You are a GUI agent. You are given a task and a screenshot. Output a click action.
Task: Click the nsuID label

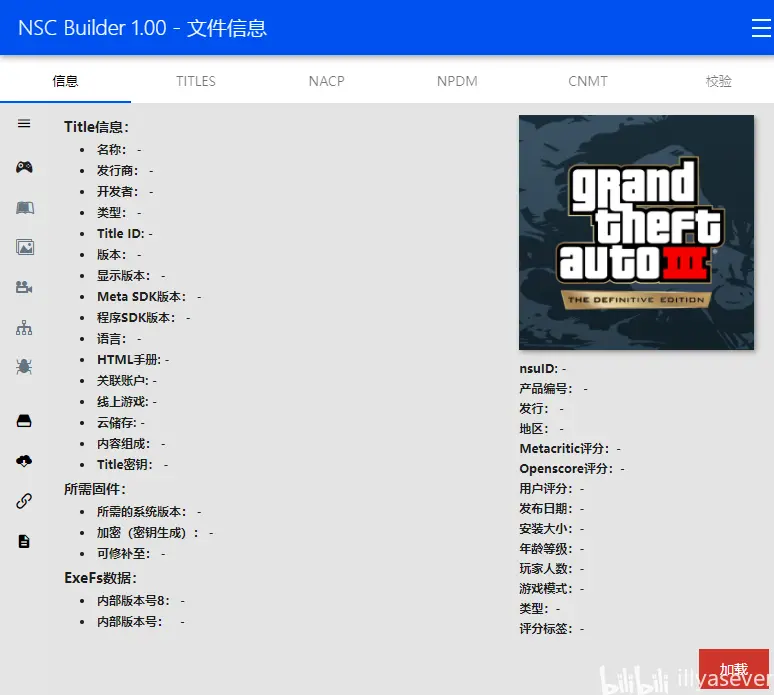539,369
